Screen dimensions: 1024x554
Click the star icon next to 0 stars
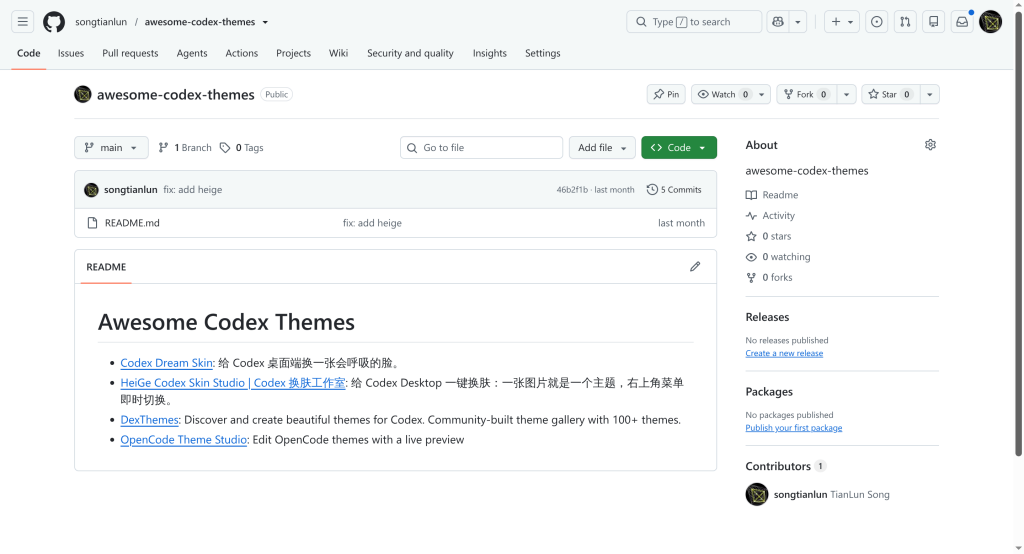pos(751,236)
